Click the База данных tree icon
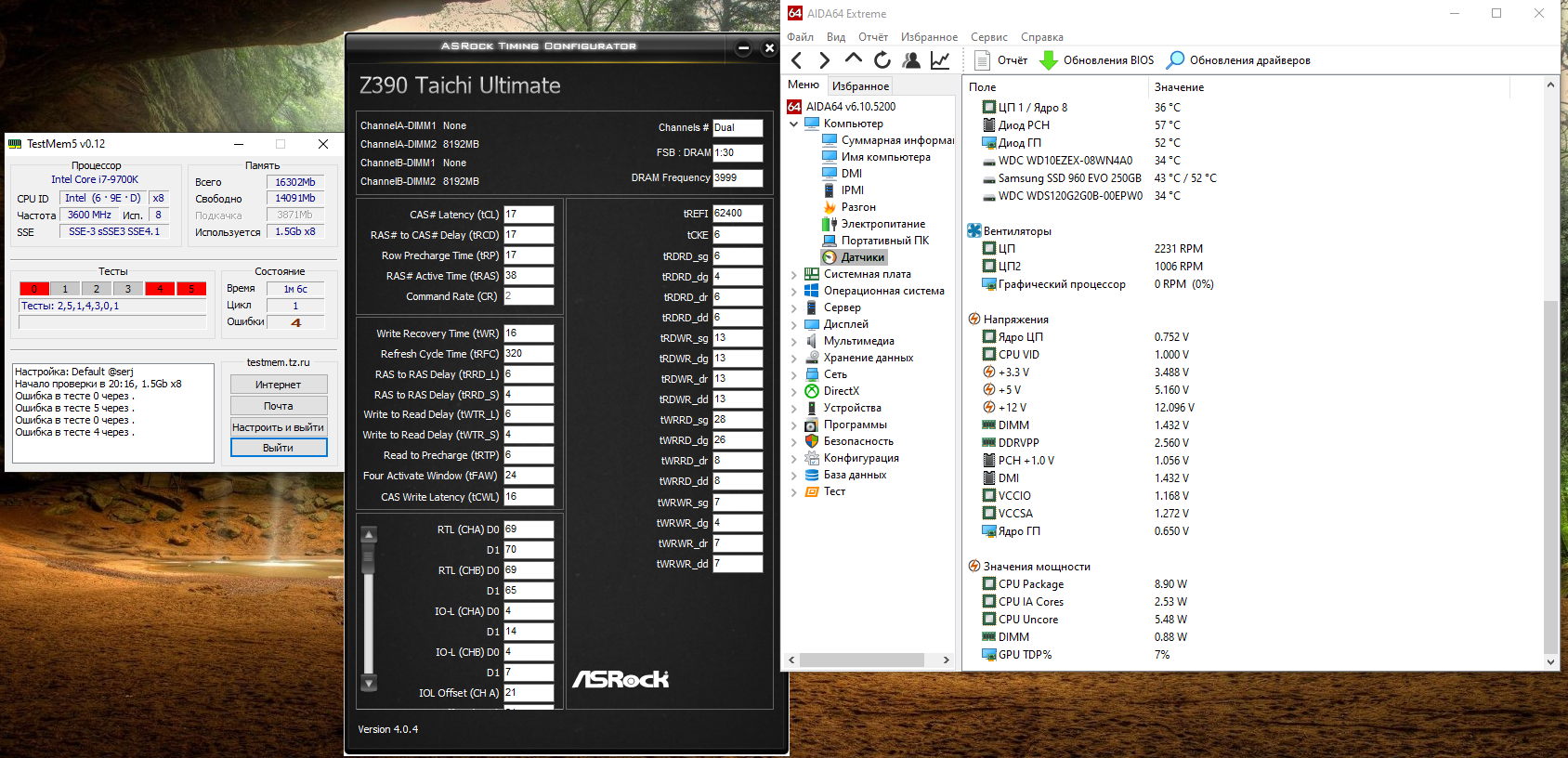Image resolution: width=1568 pixels, height=758 pixels. coord(812,475)
